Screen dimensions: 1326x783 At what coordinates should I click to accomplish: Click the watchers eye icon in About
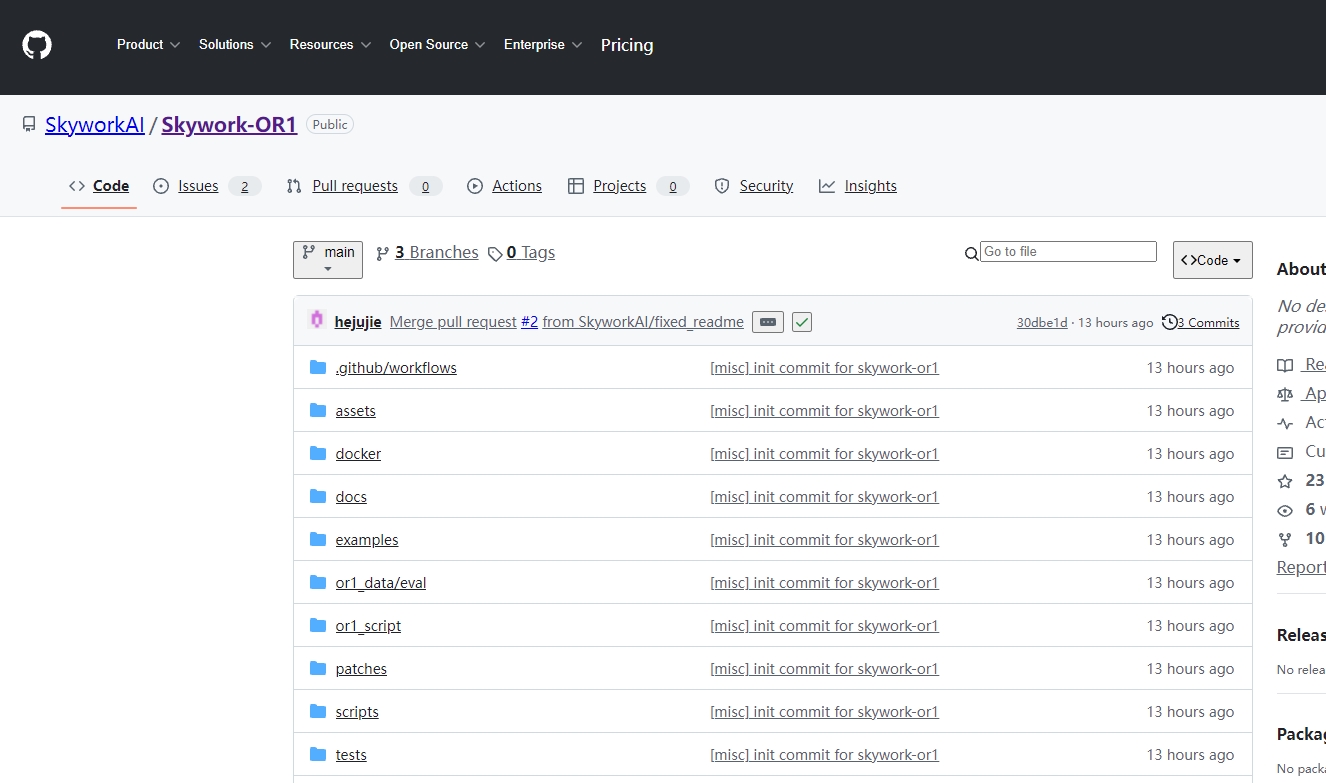(x=1285, y=510)
